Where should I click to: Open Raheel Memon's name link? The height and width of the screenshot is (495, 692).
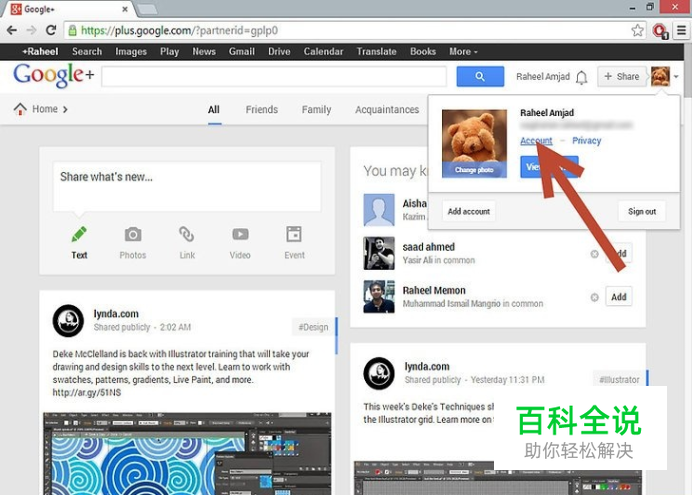point(434,290)
